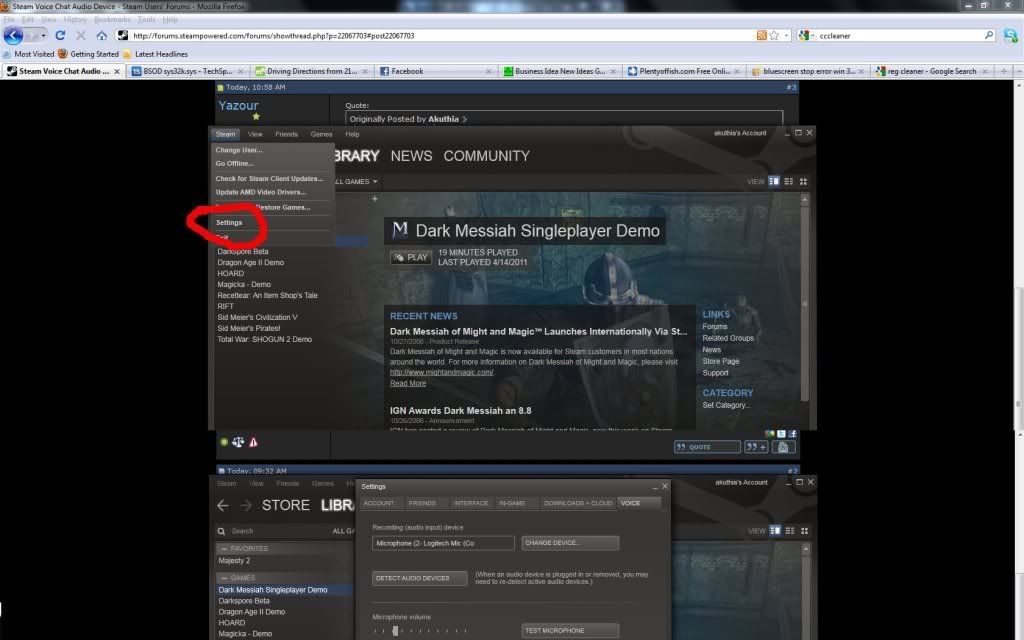Switch to the BSOD sys32k.sys TechSpot tab
The image size is (1024, 640).
pos(187,71)
